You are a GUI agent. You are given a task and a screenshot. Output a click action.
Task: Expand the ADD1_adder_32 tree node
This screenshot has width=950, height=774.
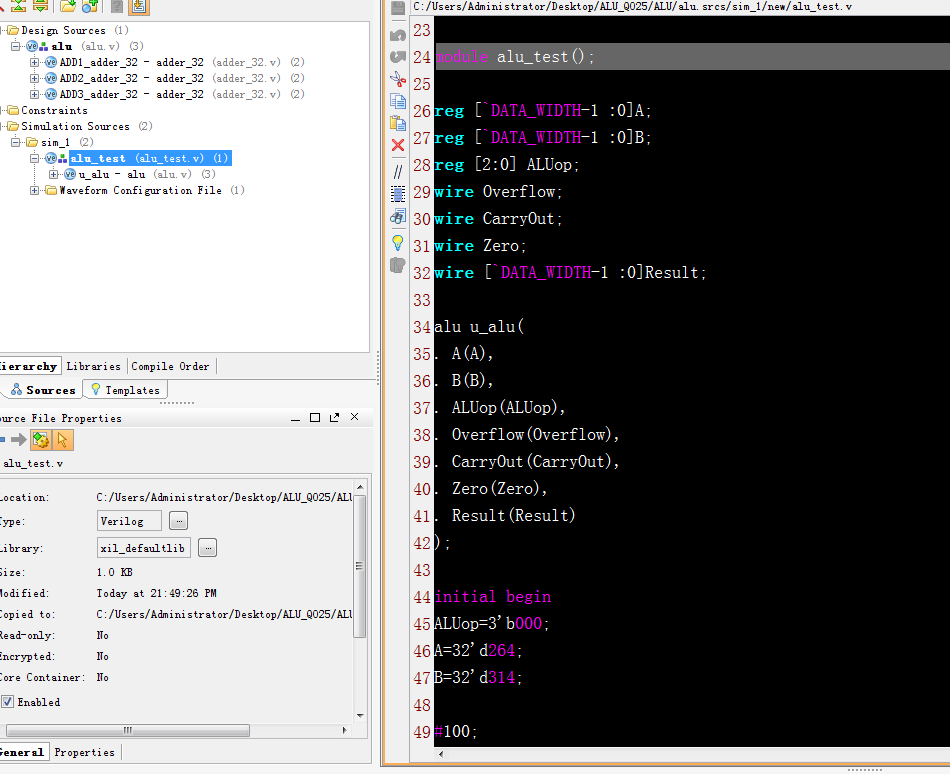pos(35,62)
